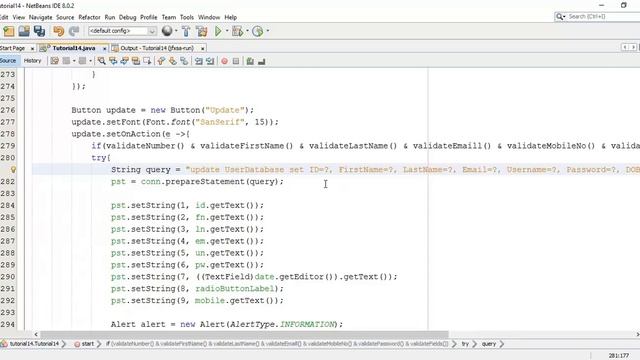Open the Profile menu
640x360 pixels.
click(149, 17)
